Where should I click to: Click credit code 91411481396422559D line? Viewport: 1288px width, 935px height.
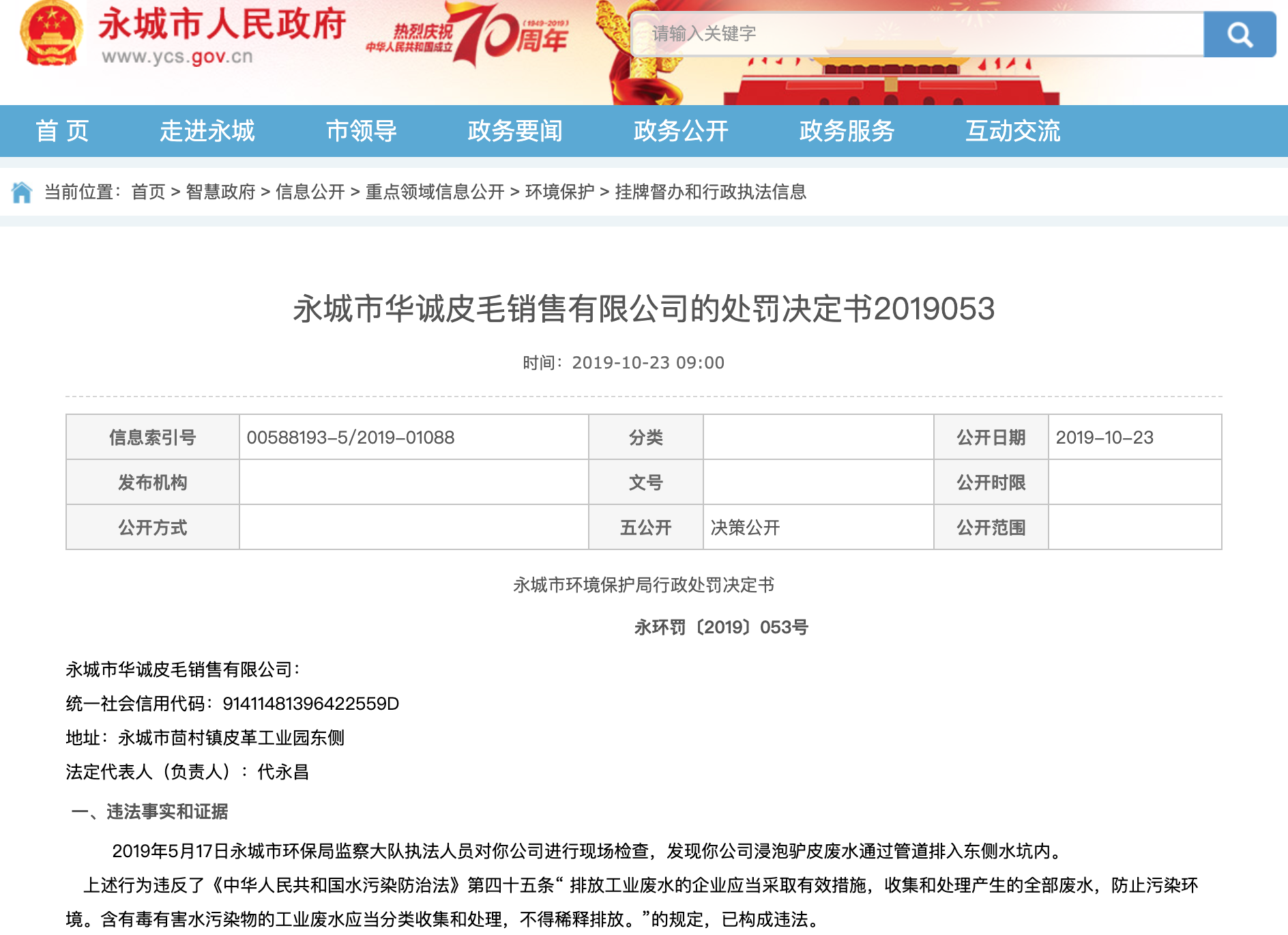pyautogui.click(x=233, y=704)
